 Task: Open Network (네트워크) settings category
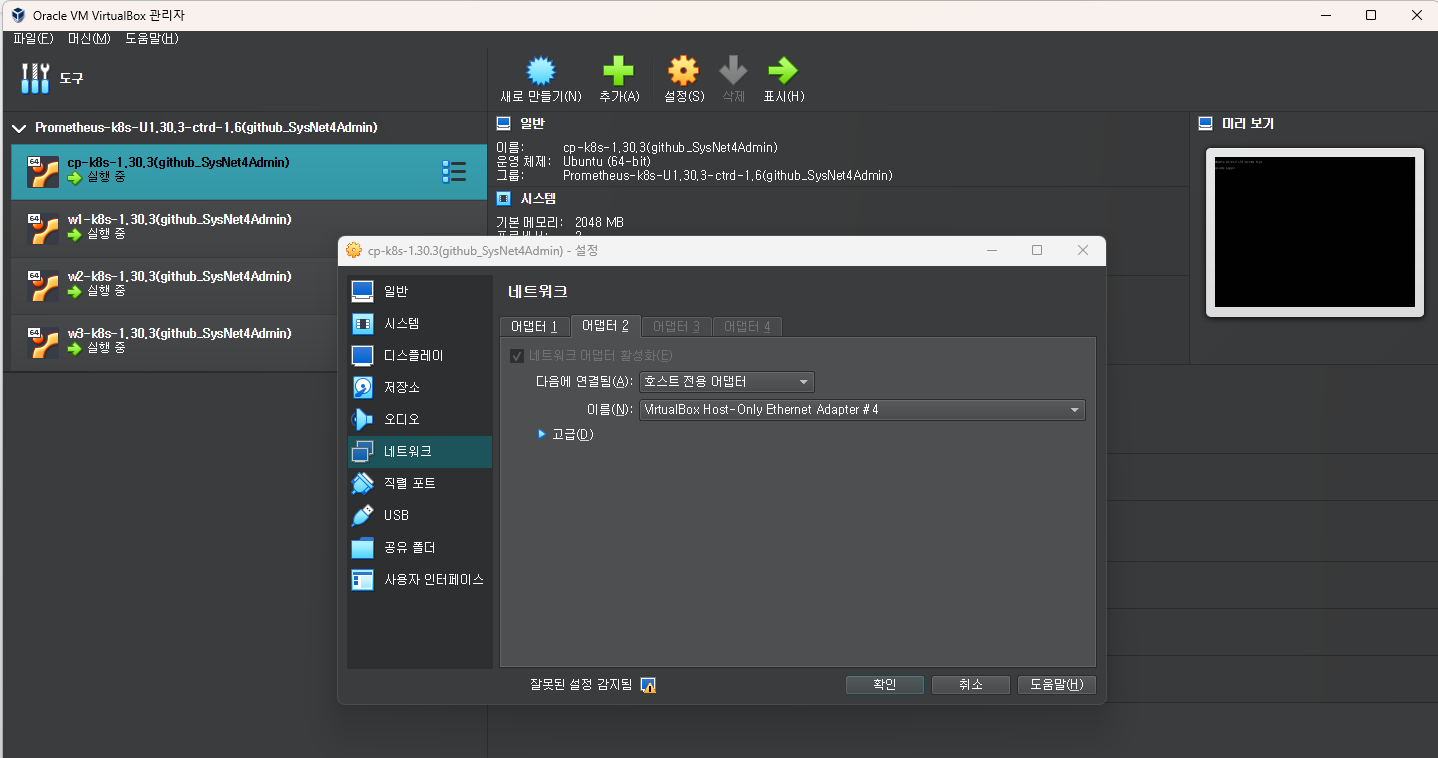[420, 451]
